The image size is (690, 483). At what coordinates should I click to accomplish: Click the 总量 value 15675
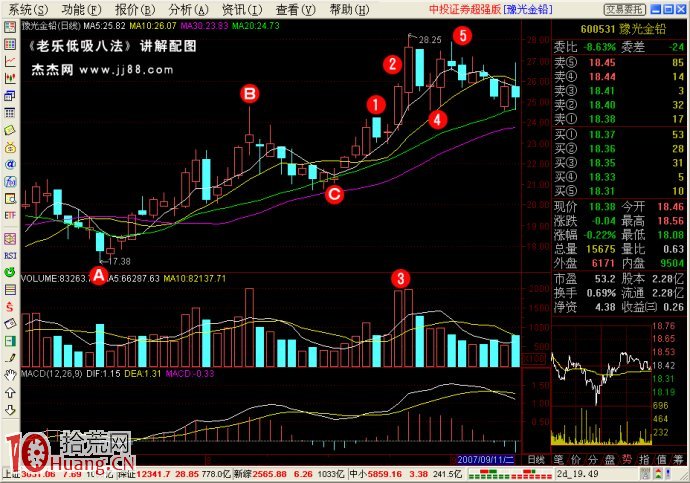click(600, 249)
